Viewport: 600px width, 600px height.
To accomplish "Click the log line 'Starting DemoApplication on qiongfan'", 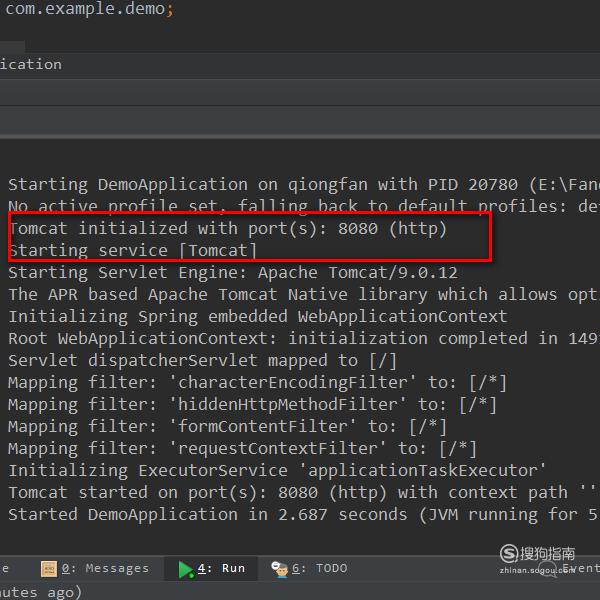I will coord(304,185).
